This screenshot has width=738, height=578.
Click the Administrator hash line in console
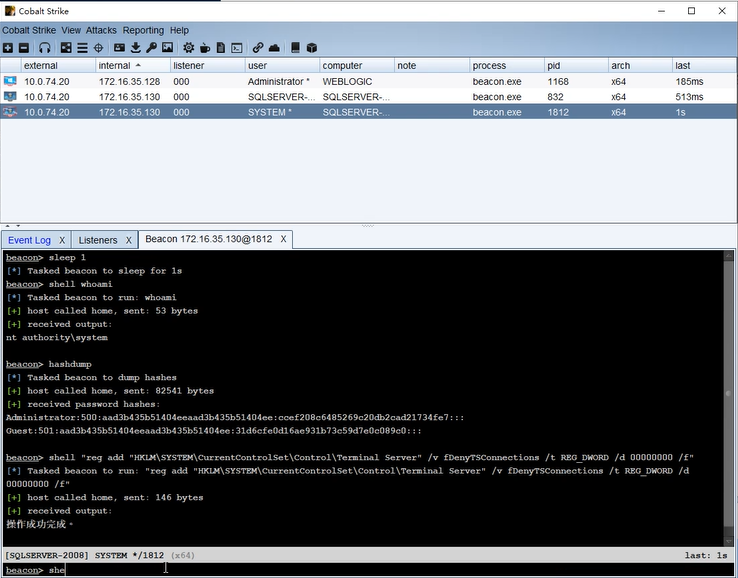point(235,417)
